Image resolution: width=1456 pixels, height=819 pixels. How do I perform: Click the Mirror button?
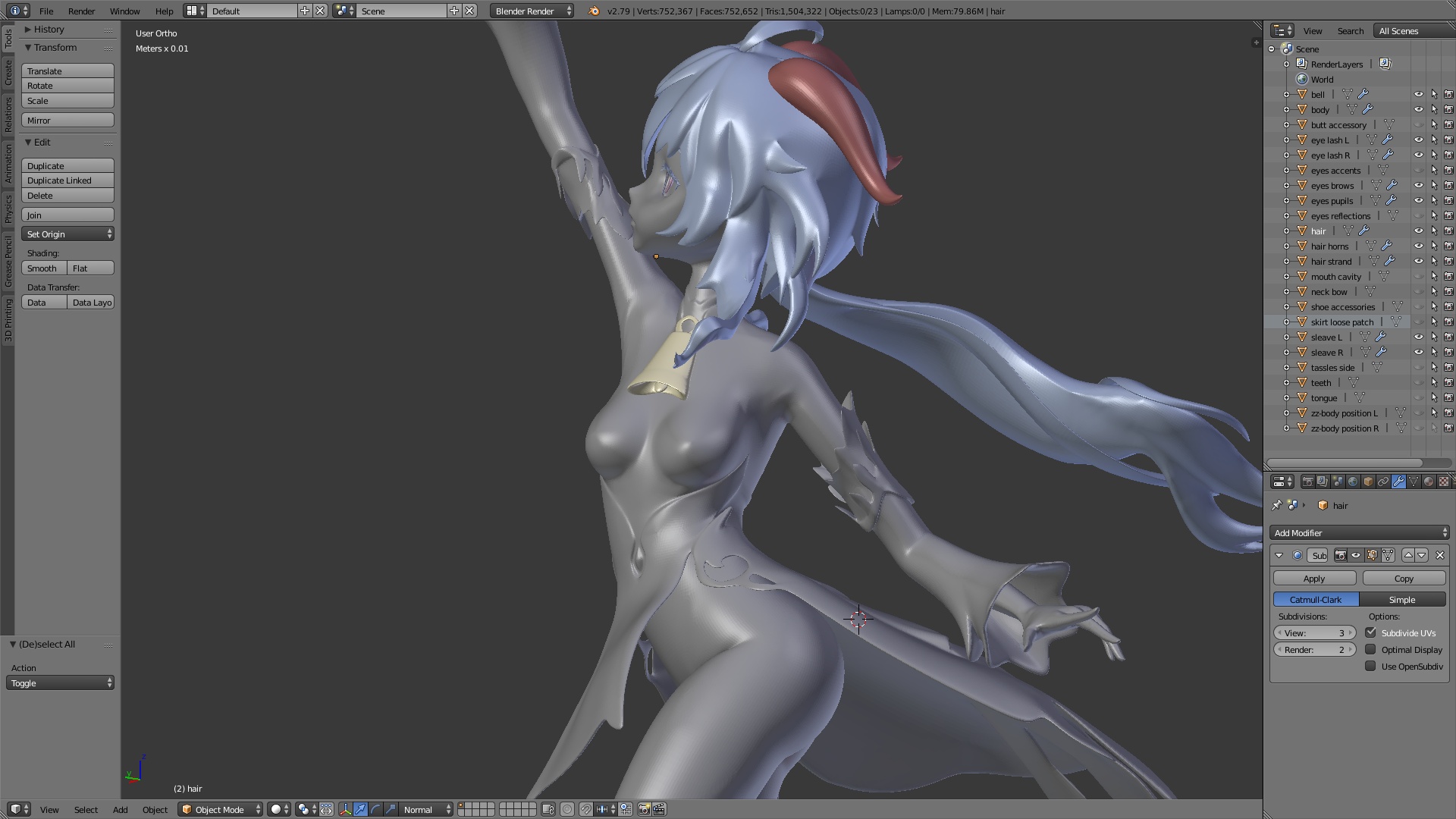[67, 120]
